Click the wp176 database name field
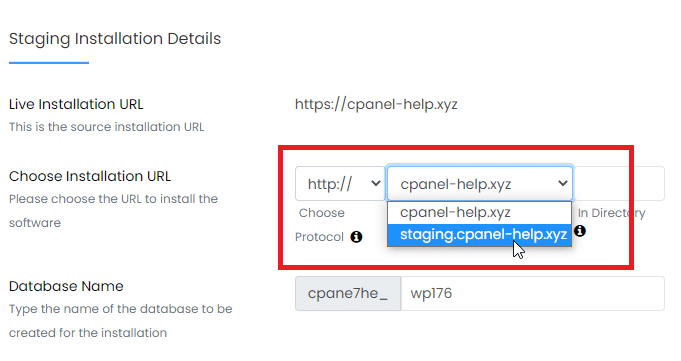Image resolution: width=681 pixels, height=361 pixels. tap(532, 294)
